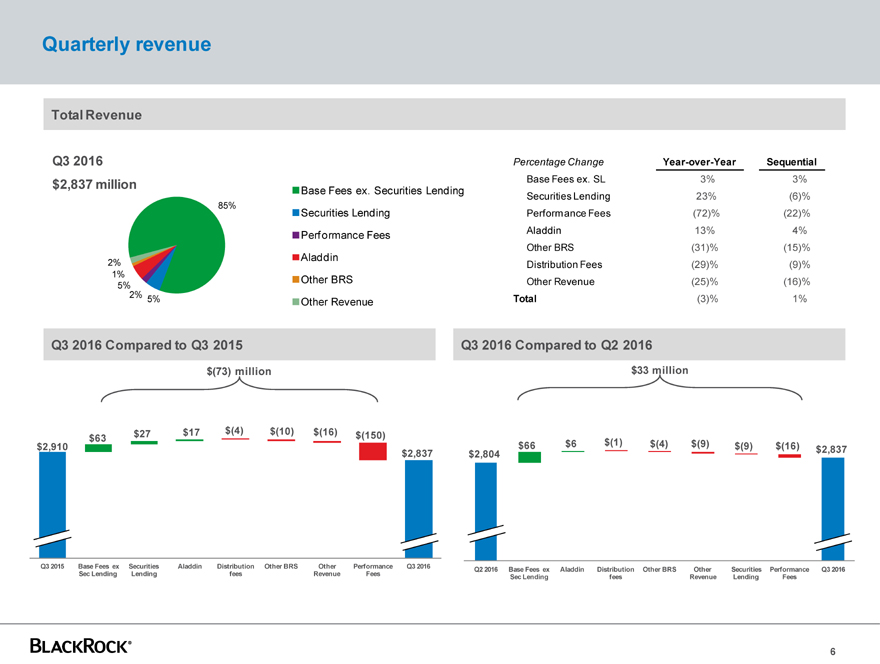880x664 pixels.
Task: Click the Quarterly revenue slide title
Action: click(x=126, y=45)
